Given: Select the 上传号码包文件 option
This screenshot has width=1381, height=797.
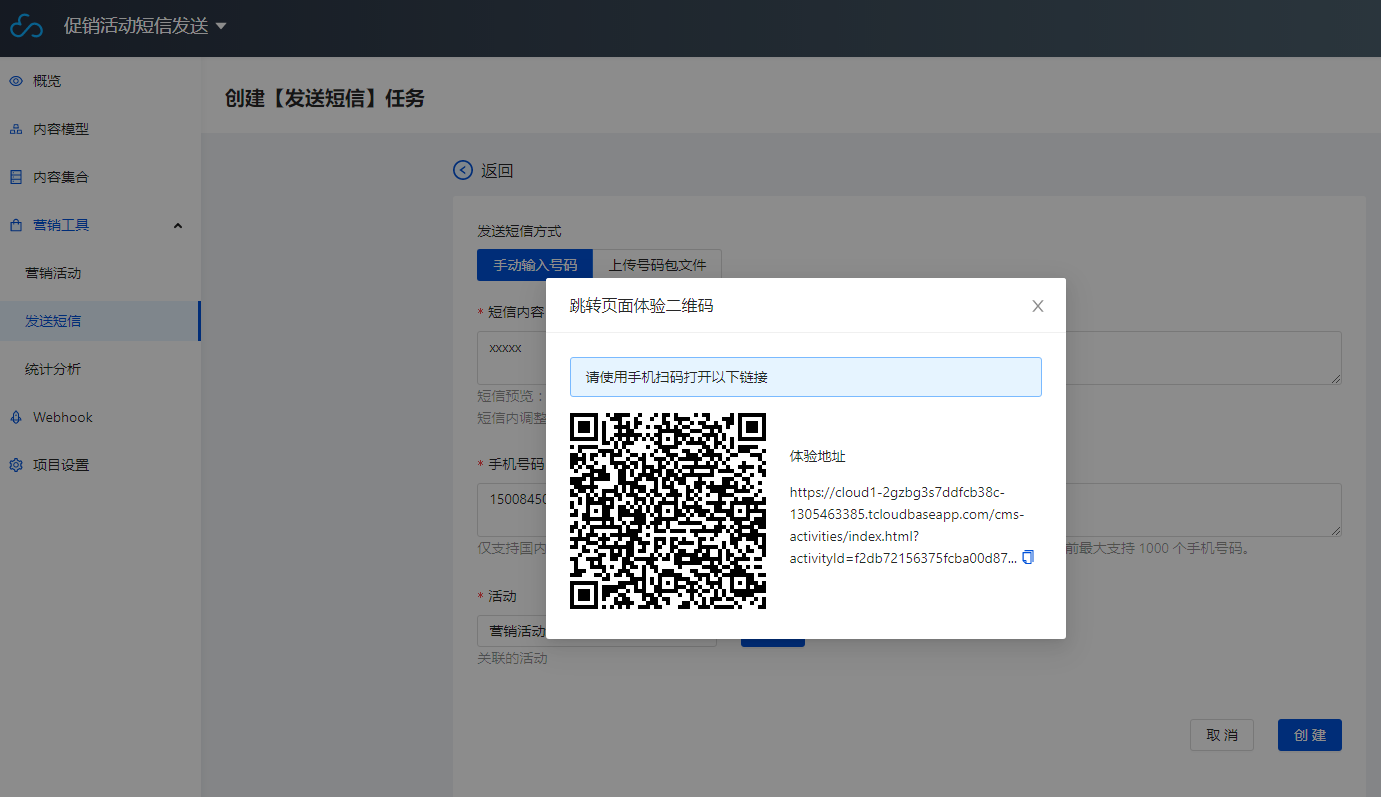Looking at the screenshot, I should coord(657,265).
